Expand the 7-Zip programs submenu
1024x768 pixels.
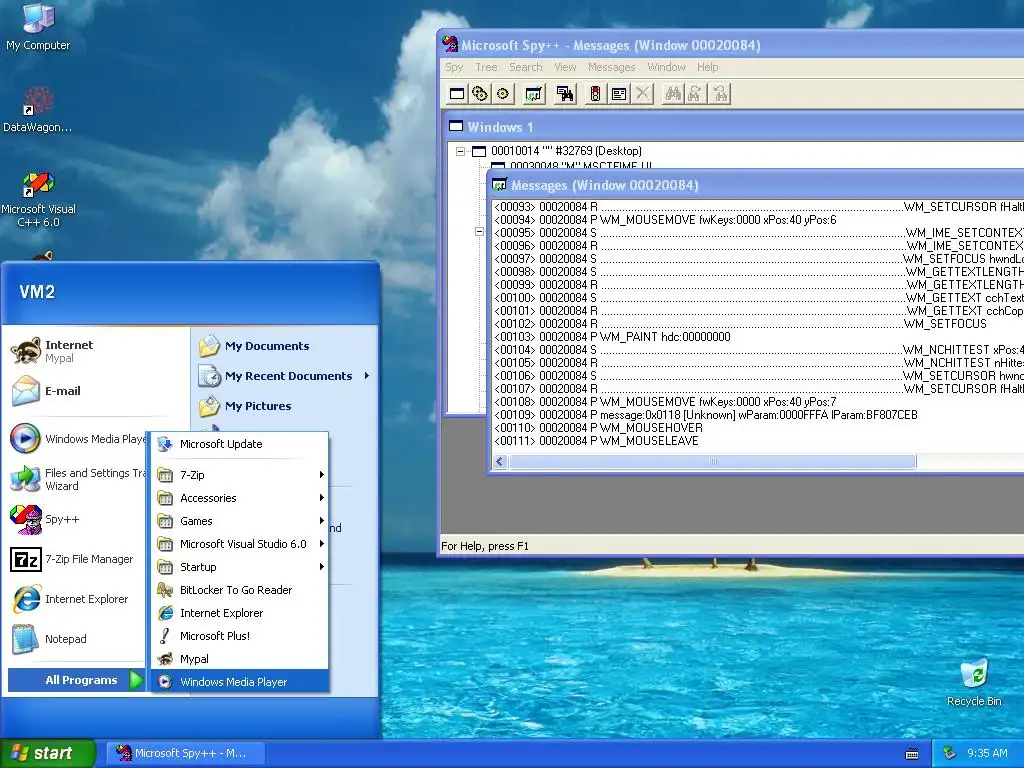[x=240, y=475]
